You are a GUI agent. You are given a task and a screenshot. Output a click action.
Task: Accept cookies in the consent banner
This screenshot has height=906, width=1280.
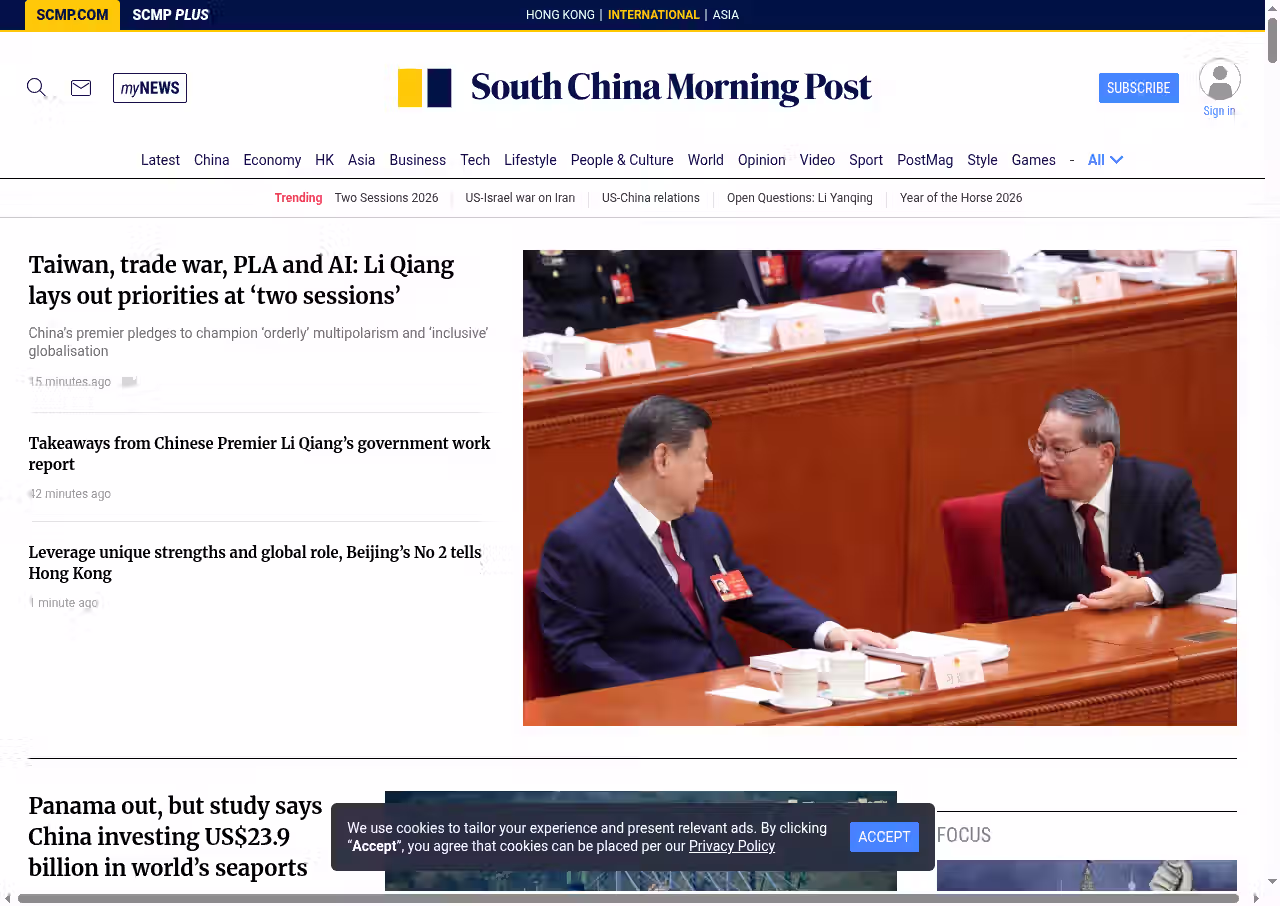pyautogui.click(x=884, y=837)
